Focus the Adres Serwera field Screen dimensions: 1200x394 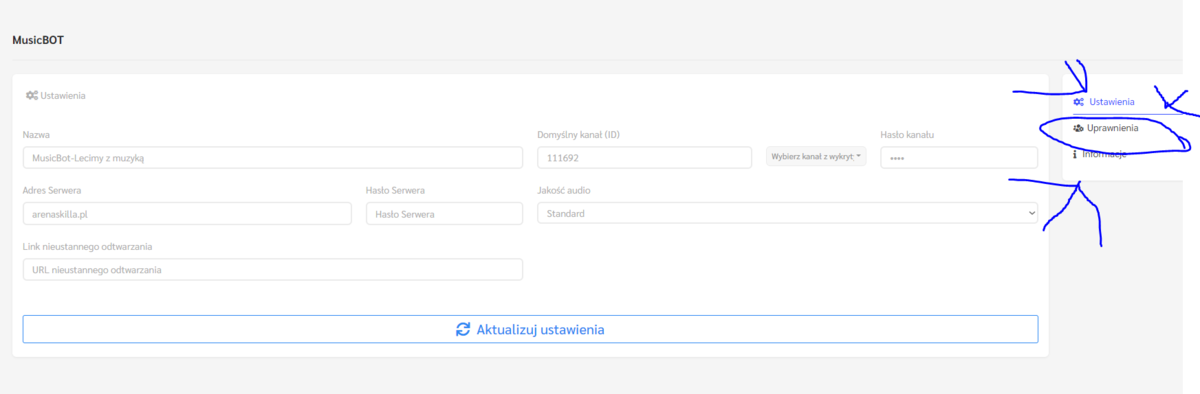187,213
